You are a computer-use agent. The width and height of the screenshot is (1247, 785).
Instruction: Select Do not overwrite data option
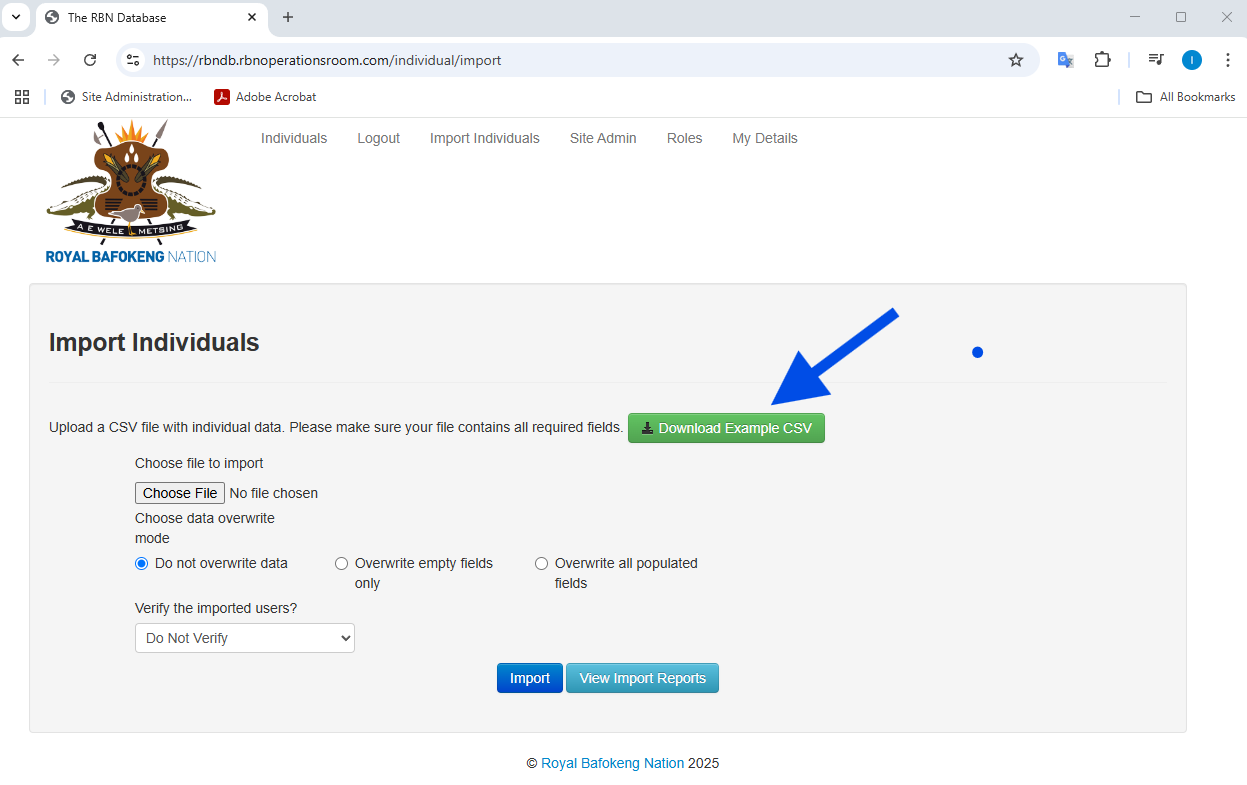[142, 563]
